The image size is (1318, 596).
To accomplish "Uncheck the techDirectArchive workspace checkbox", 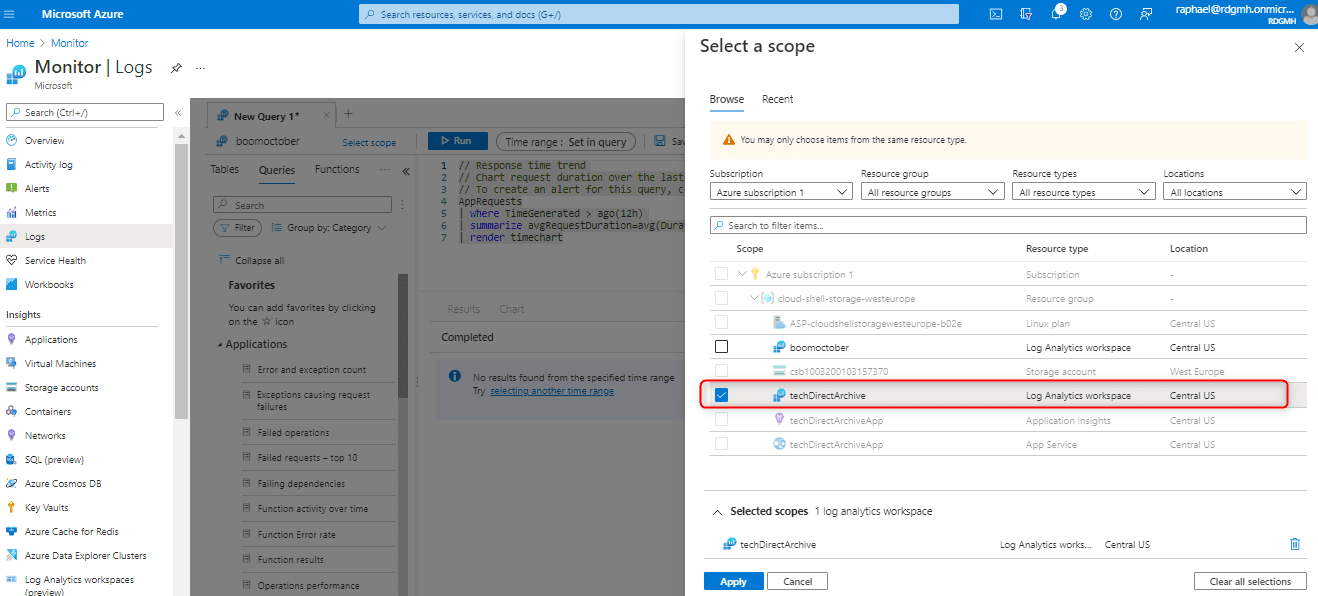I will point(721,396).
